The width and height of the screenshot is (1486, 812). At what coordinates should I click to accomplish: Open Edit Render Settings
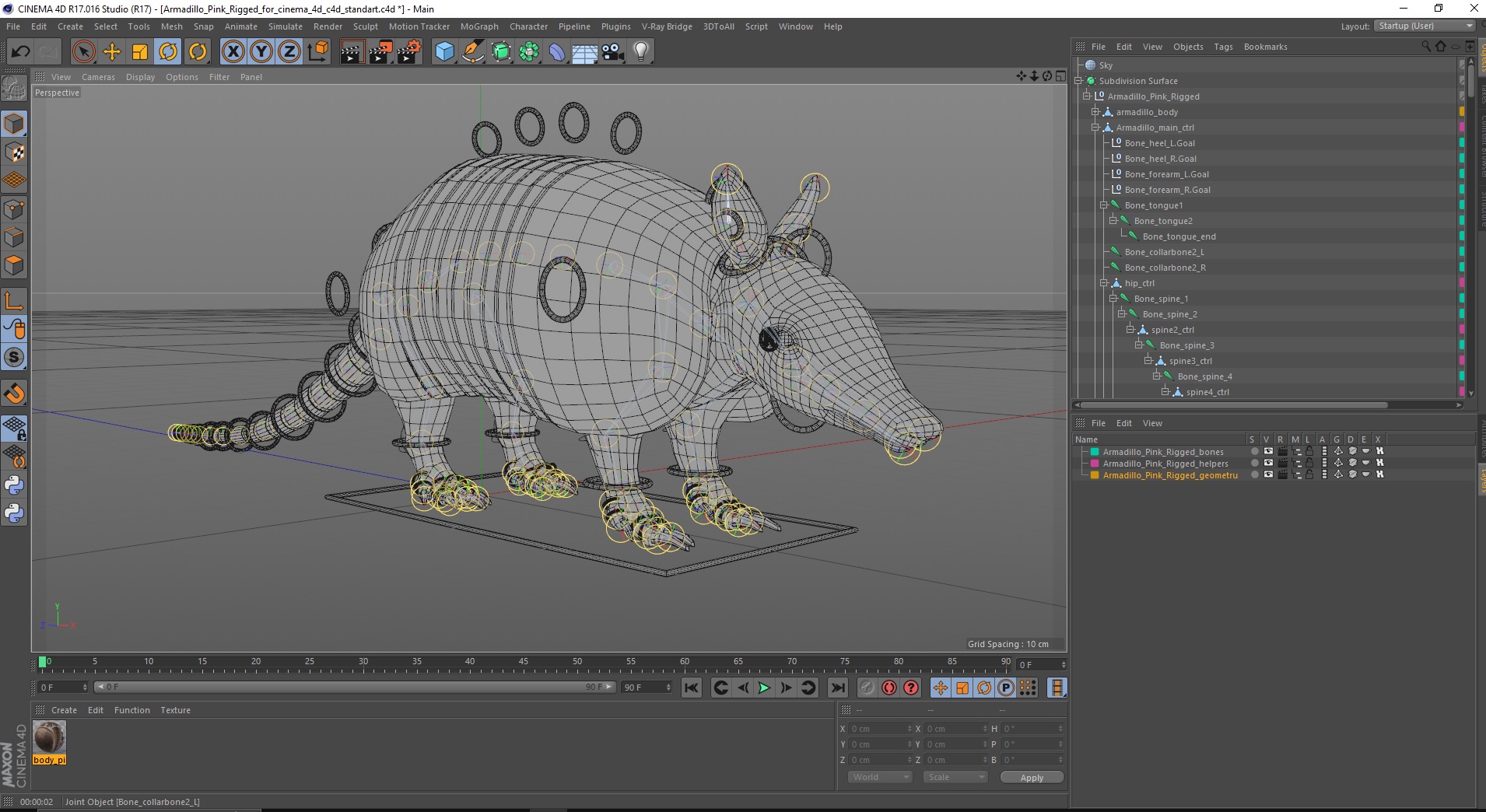click(x=409, y=52)
